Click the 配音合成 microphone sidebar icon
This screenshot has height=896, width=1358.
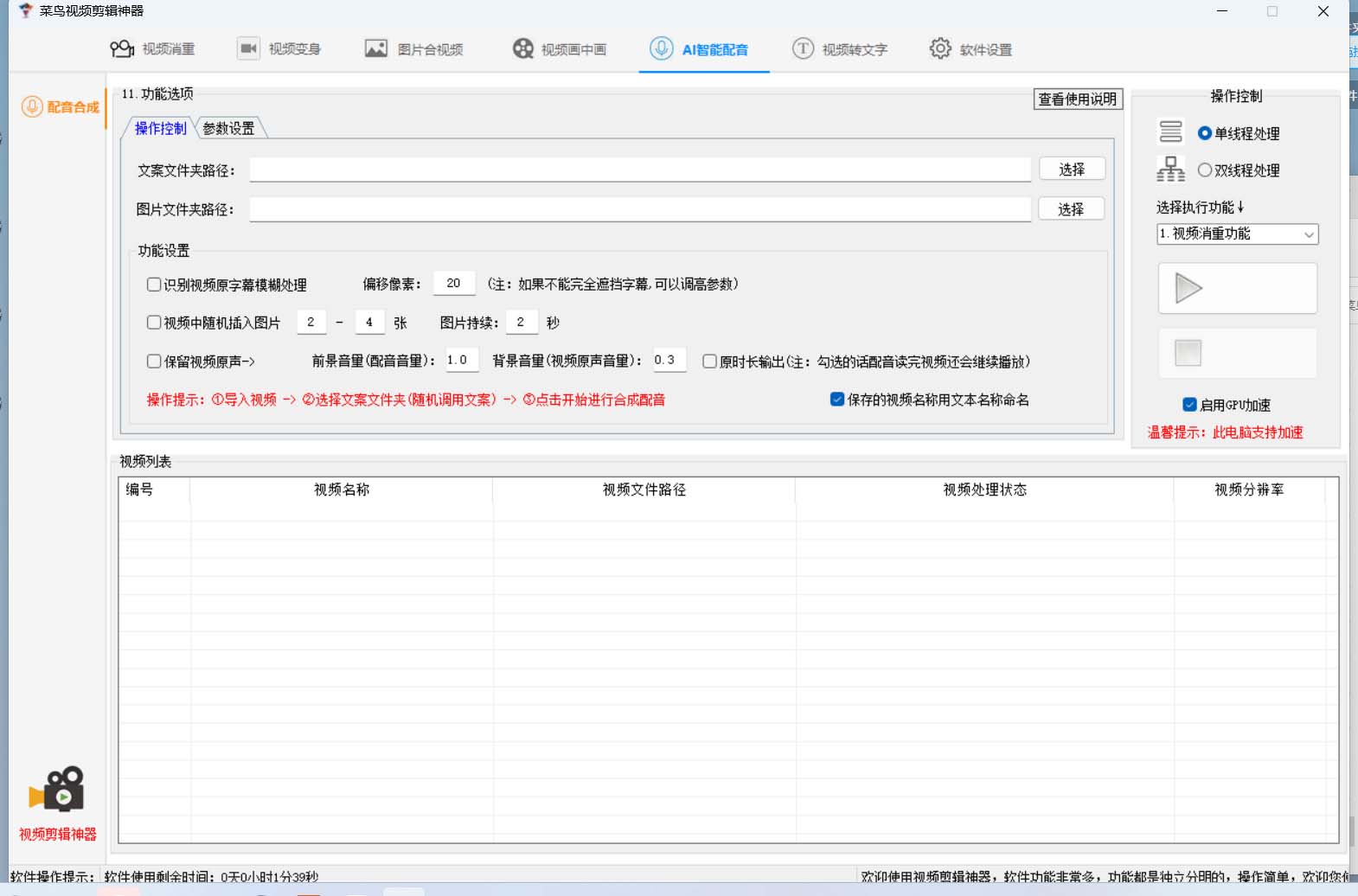point(32,106)
